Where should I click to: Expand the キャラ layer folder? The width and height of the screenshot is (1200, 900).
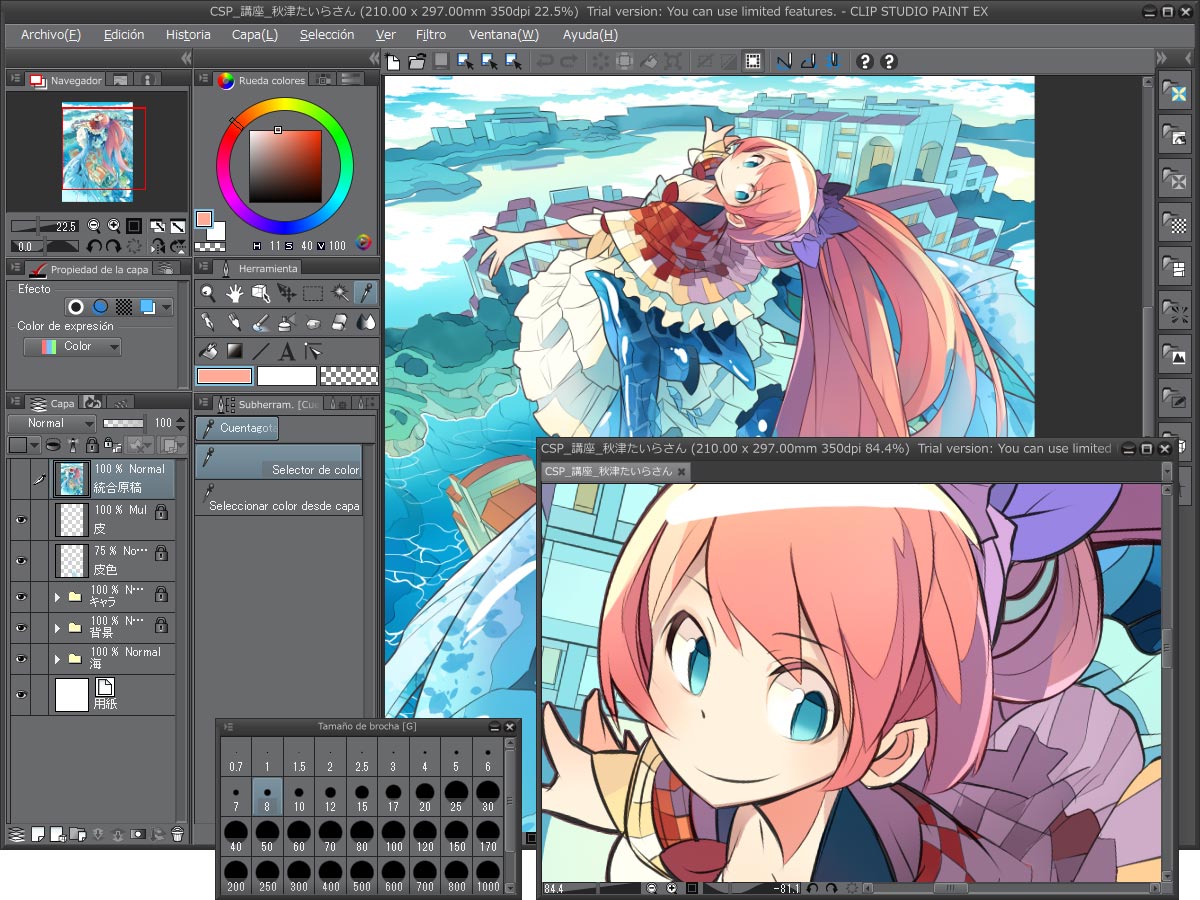pyautogui.click(x=57, y=598)
